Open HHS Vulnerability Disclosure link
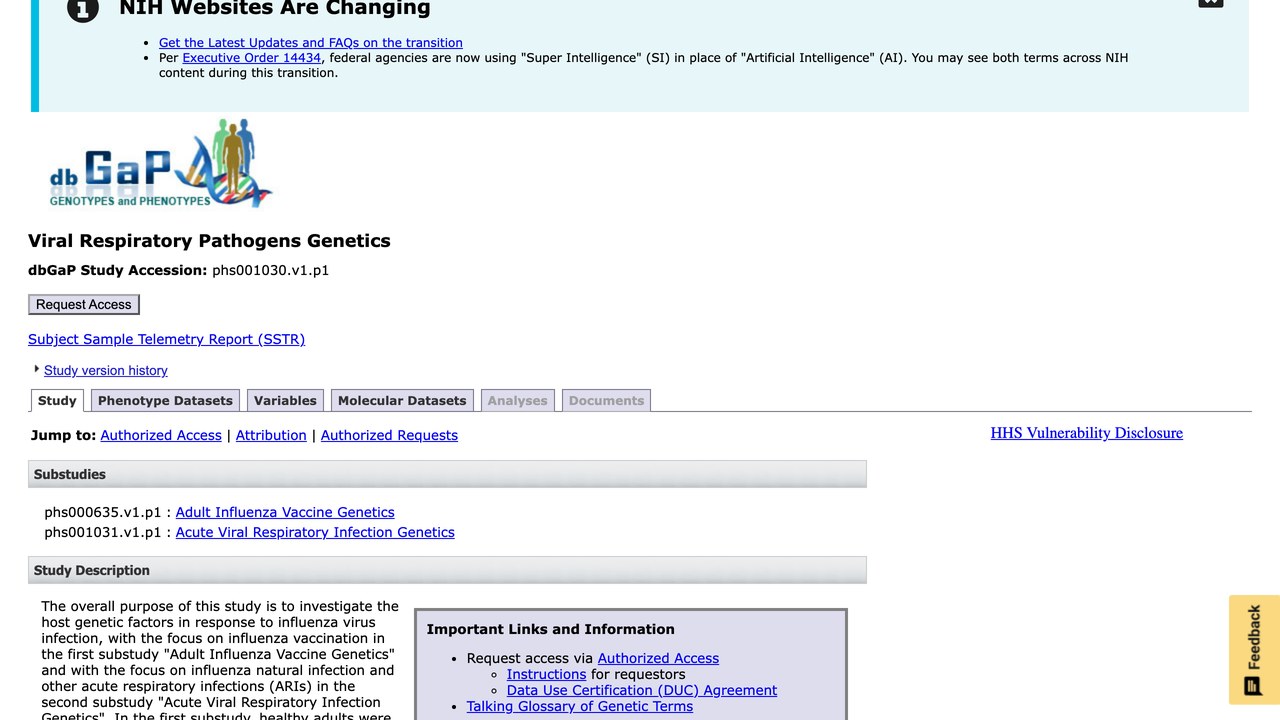This screenshot has height=720, width=1280. 1087,433
